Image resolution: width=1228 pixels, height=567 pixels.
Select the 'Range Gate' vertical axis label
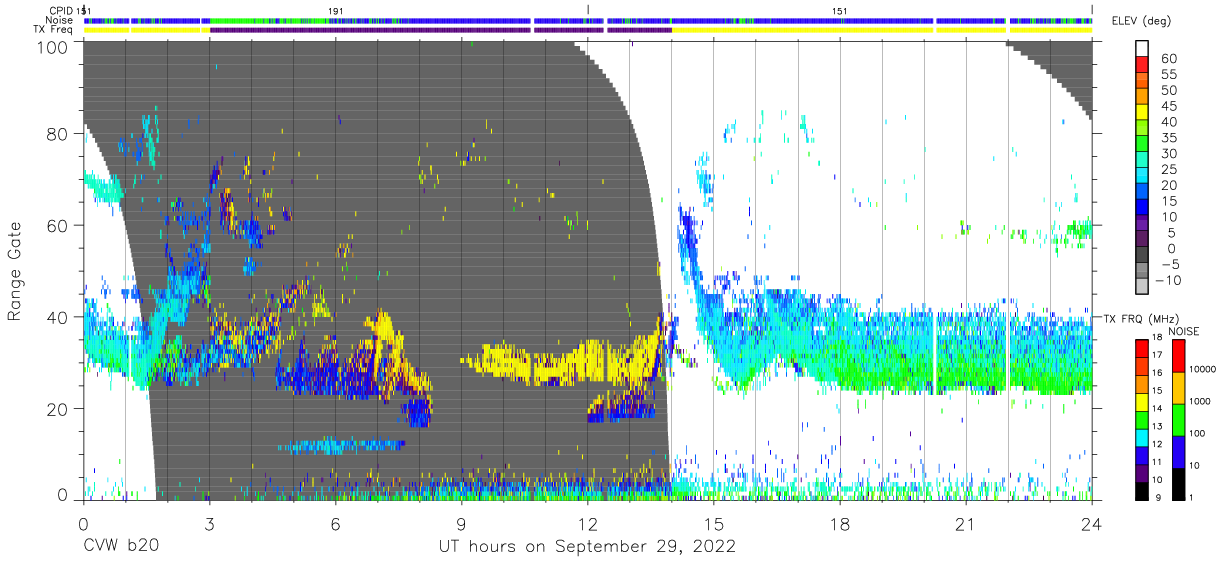click(x=15, y=270)
